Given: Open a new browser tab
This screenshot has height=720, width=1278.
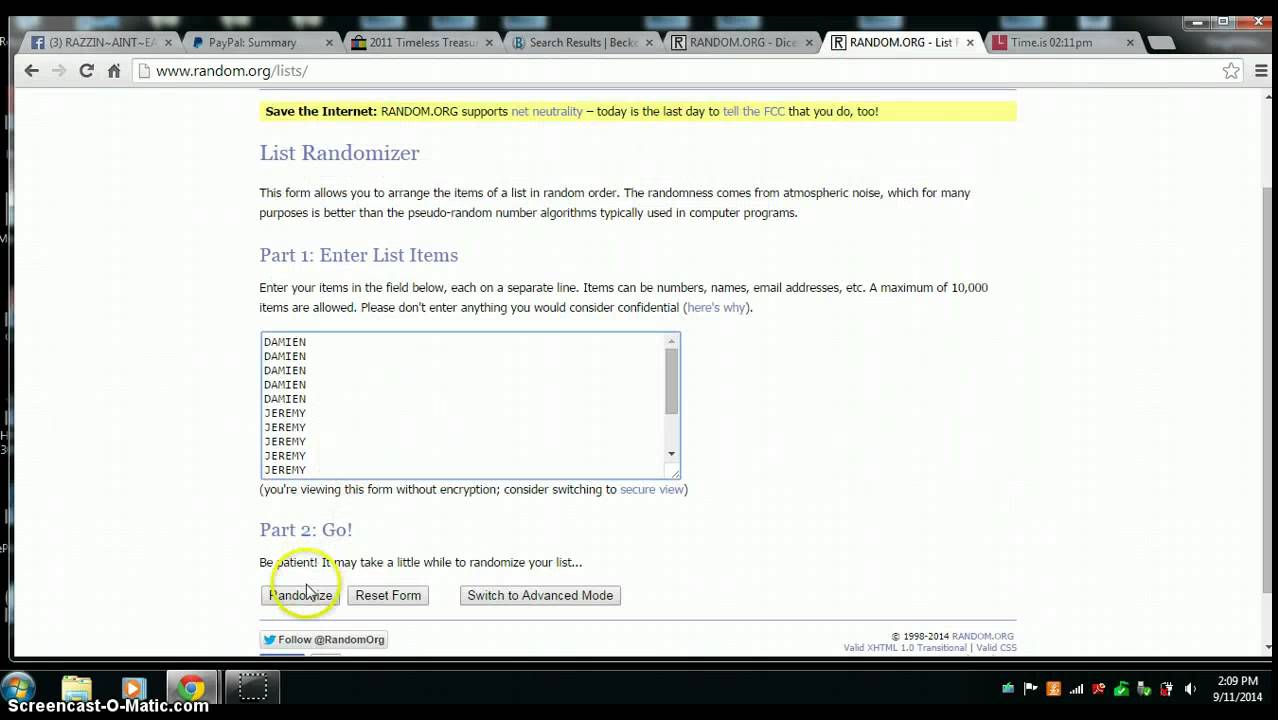Looking at the screenshot, I should 1160,43.
